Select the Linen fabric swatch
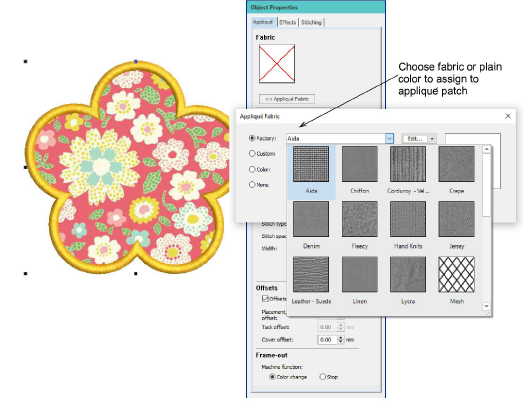The width and height of the screenshot is (524, 414). point(360,275)
